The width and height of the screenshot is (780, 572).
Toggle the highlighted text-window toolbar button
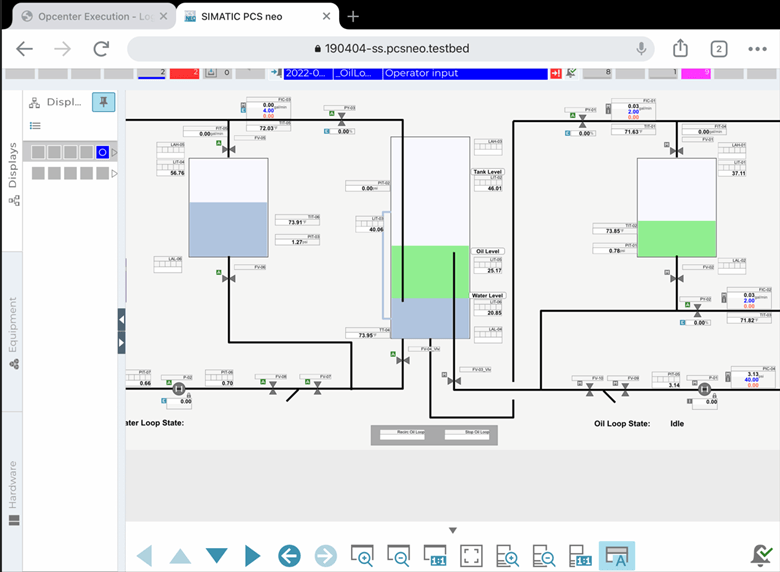pyautogui.click(x=616, y=556)
